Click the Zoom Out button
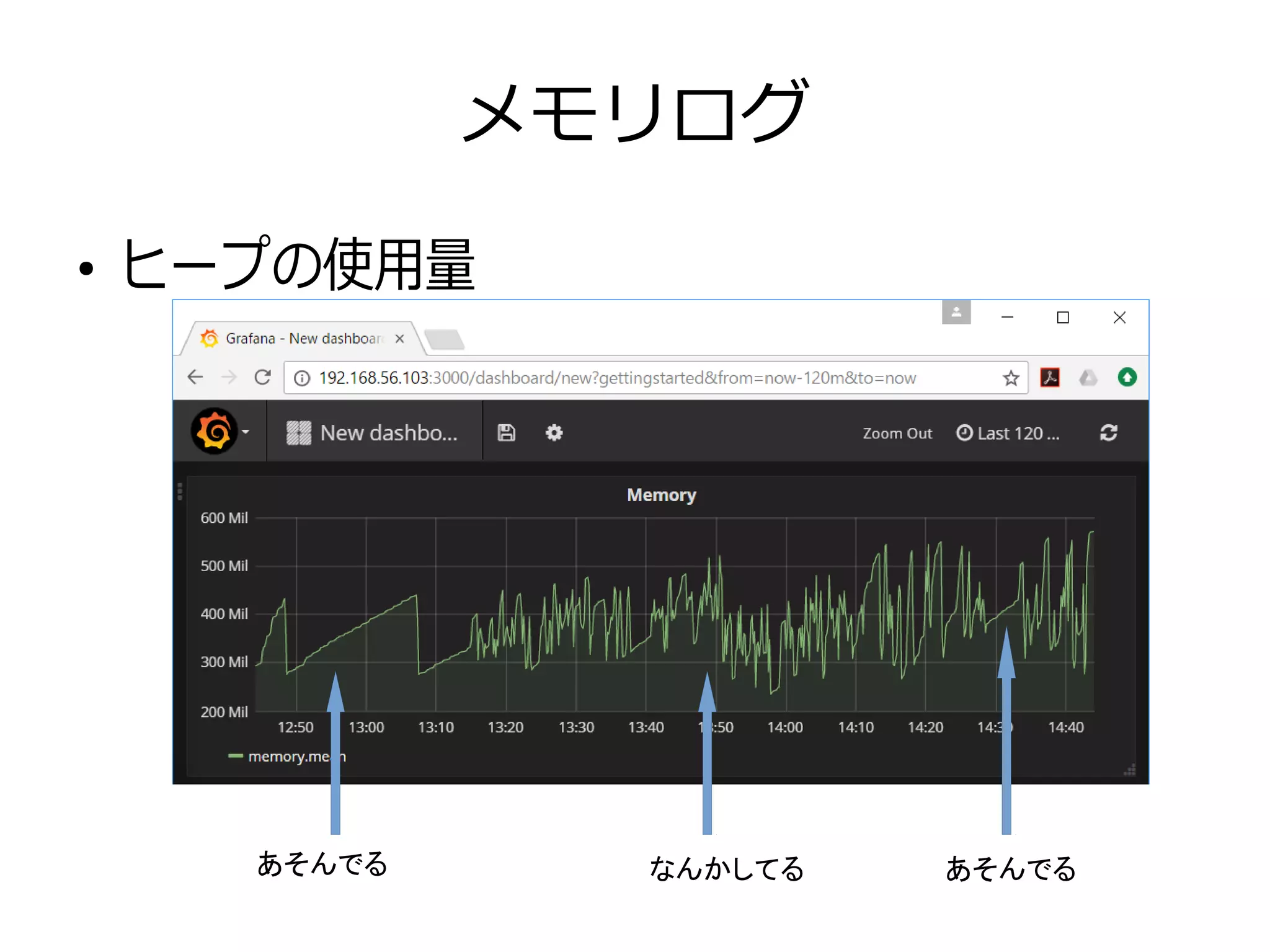Image resolution: width=1270 pixels, height=952 pixels. tap(897, 434)
